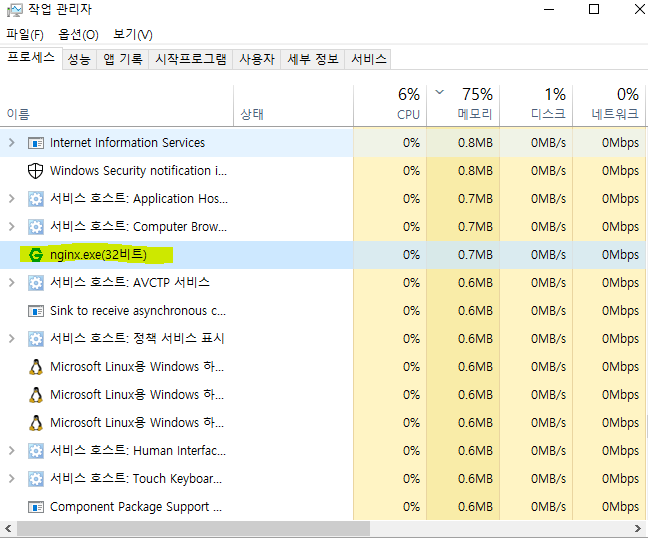The image size is (648, 540).
Task: Click the Internet Information Services process icon
Action: click(x=36, y=143)
